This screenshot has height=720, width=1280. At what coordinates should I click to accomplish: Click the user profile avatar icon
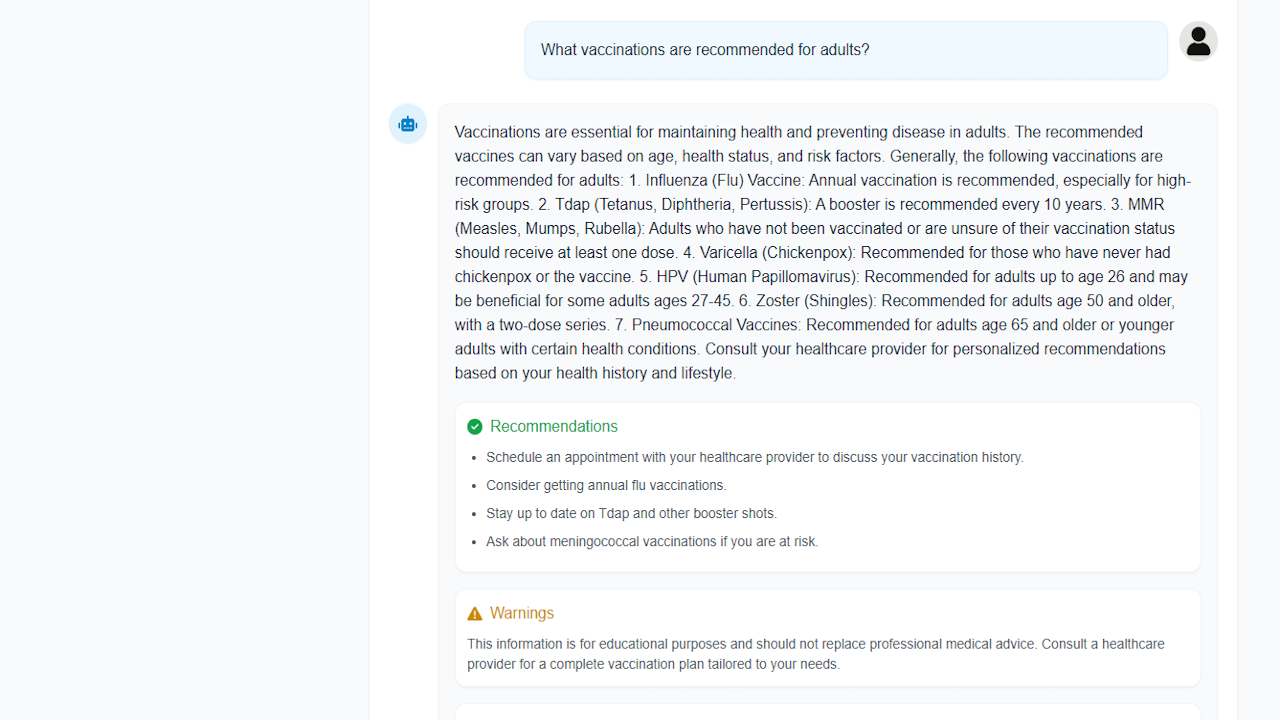[1198, 42]
